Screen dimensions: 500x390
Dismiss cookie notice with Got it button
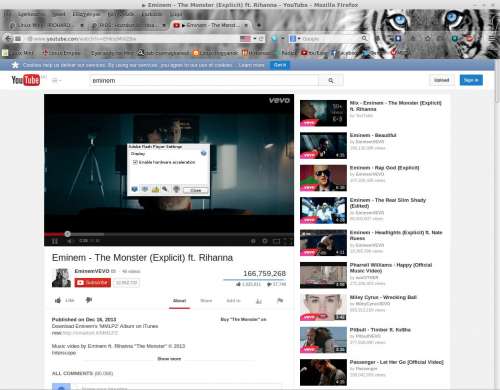(280, 65)
